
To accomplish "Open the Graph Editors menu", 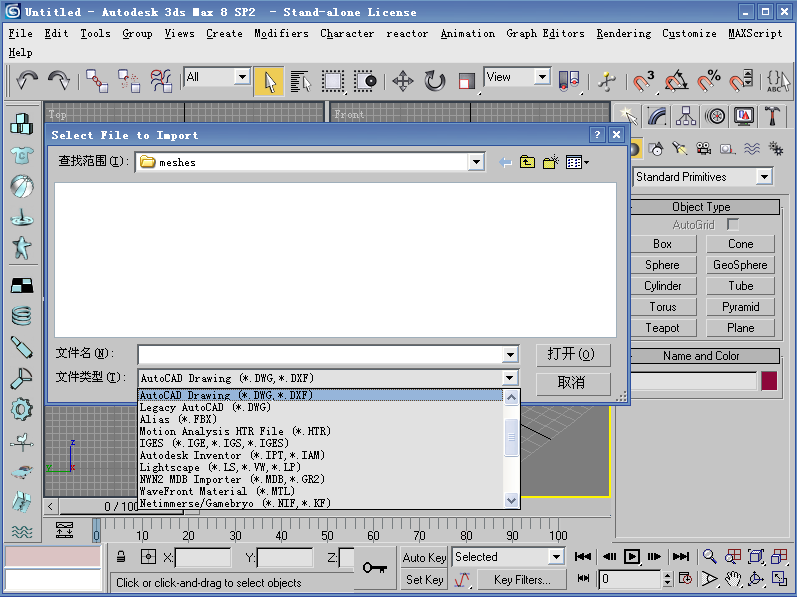I will 545,34.
